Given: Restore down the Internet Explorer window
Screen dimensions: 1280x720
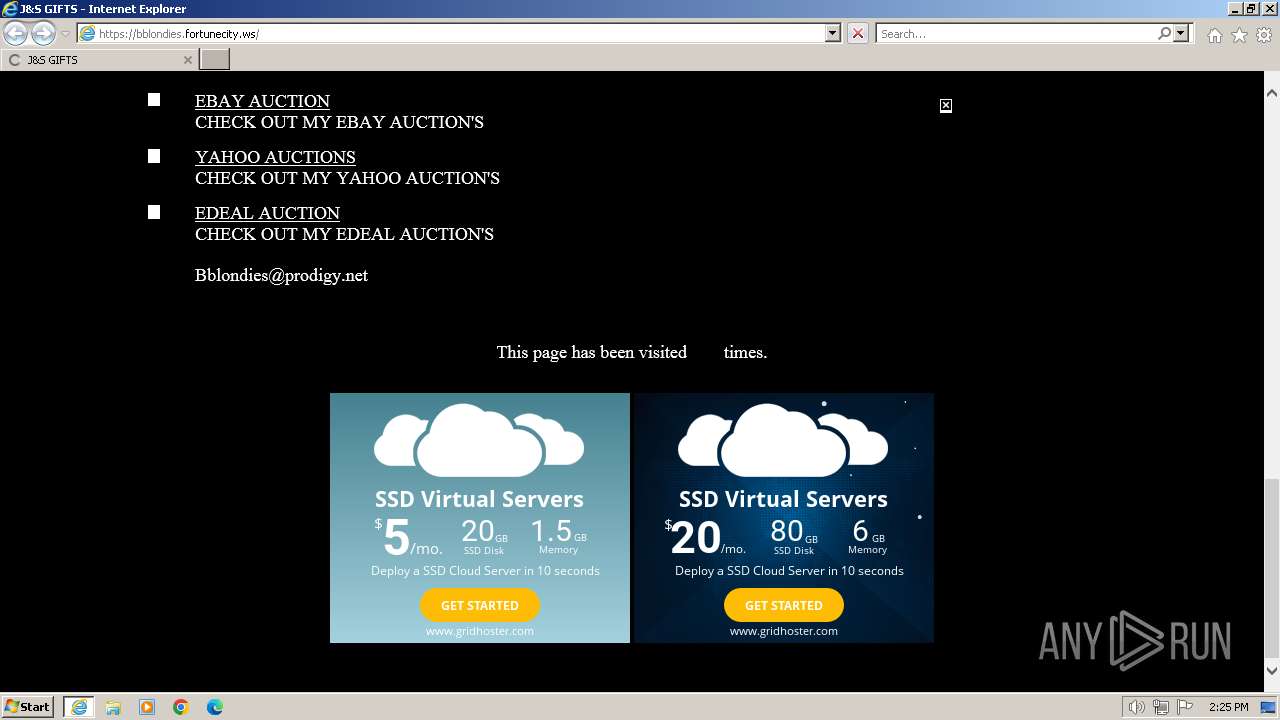Looking at the screenshot, I should click(1252, 9).
